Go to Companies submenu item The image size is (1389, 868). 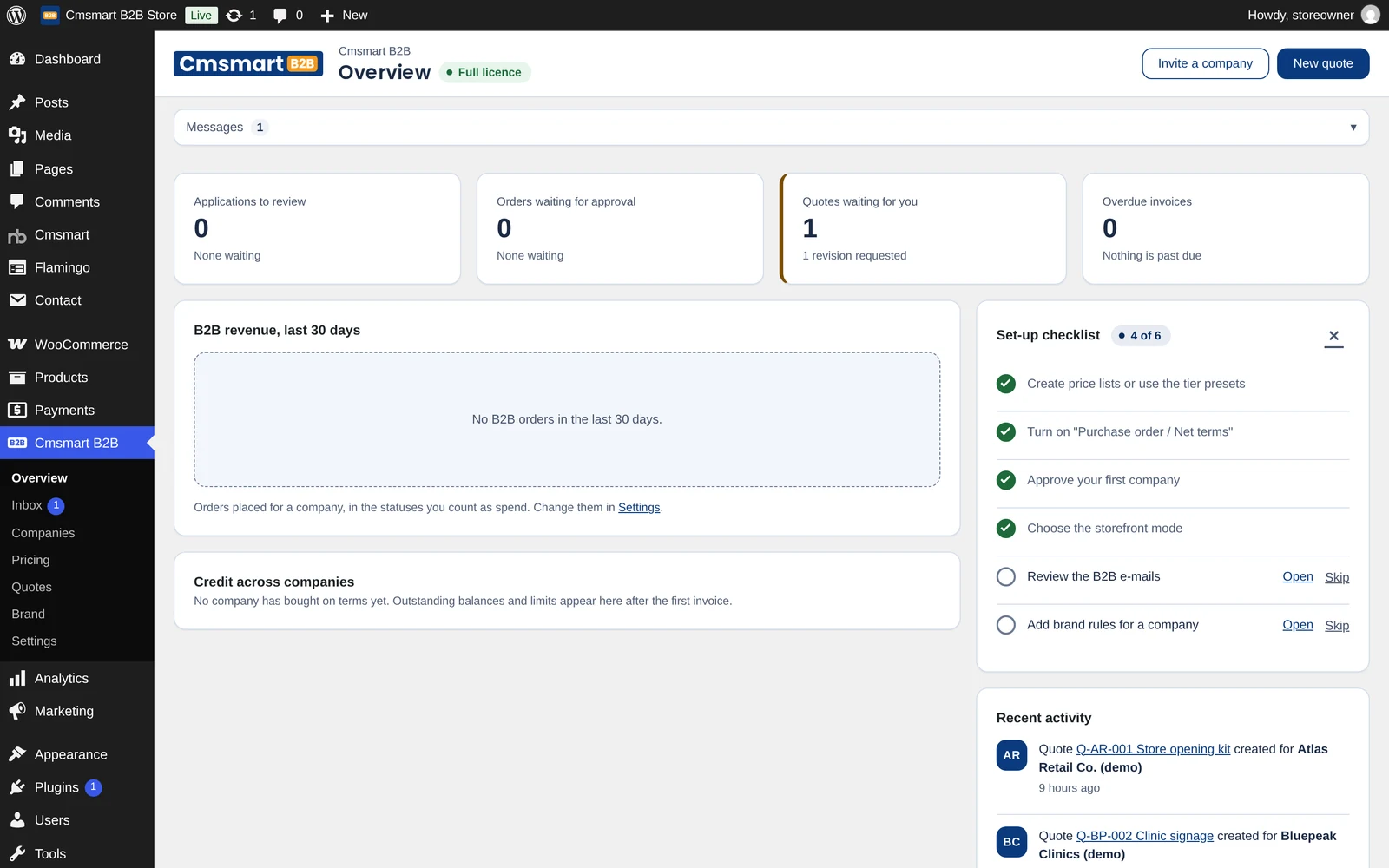pyautogui.click(x=77, y=533)
